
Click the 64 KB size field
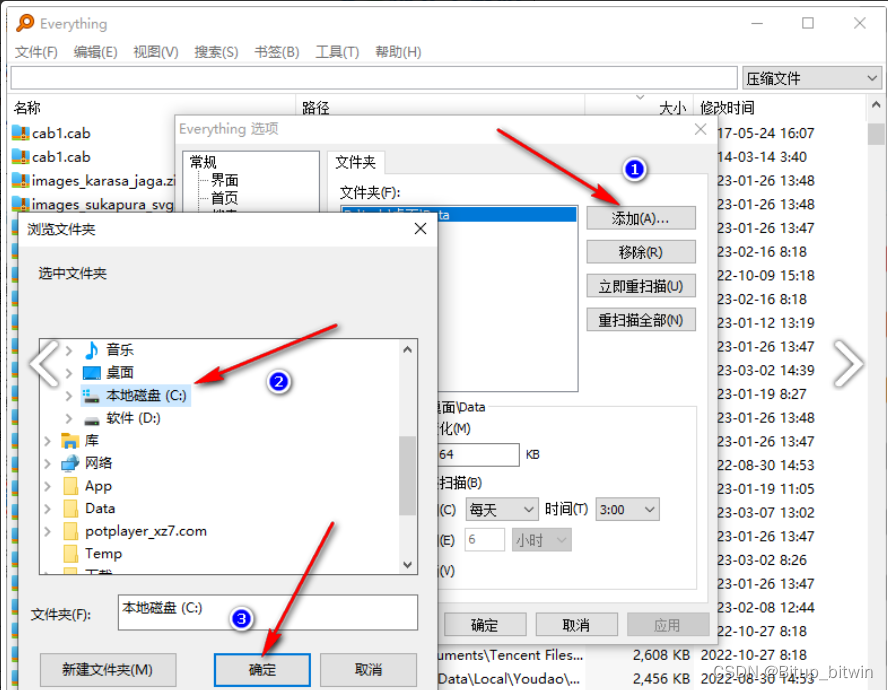click(477, 454)
